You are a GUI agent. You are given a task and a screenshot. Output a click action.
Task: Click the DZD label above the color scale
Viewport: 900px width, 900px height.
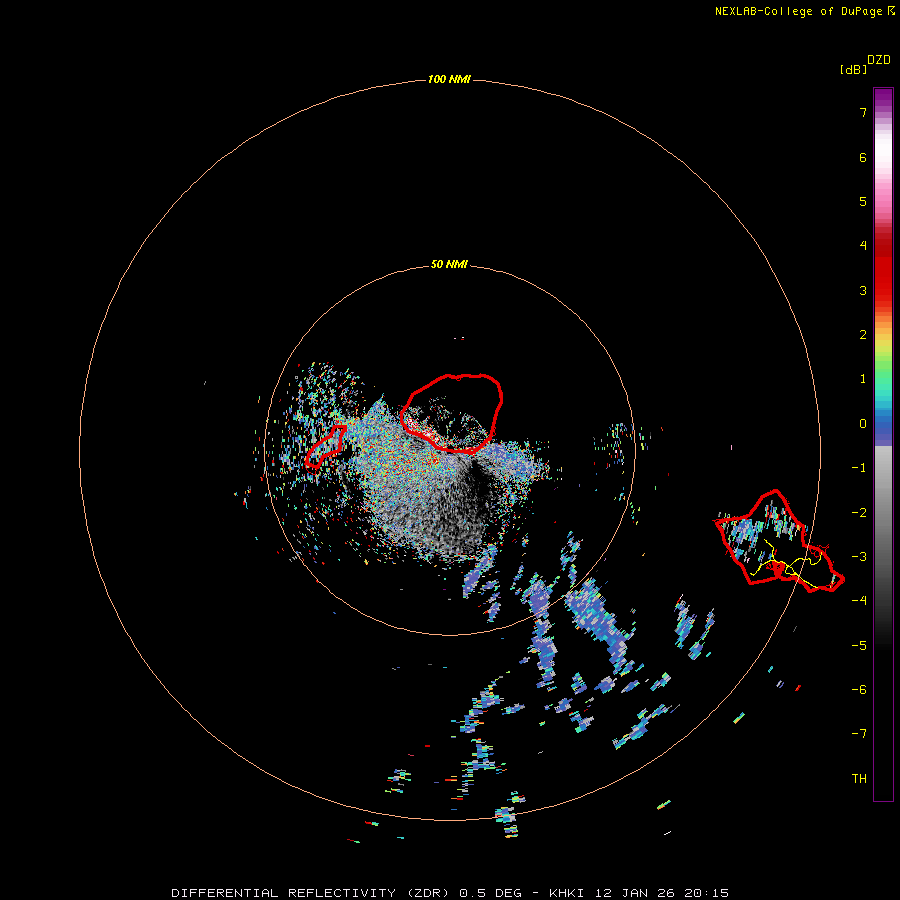point(879,60)
